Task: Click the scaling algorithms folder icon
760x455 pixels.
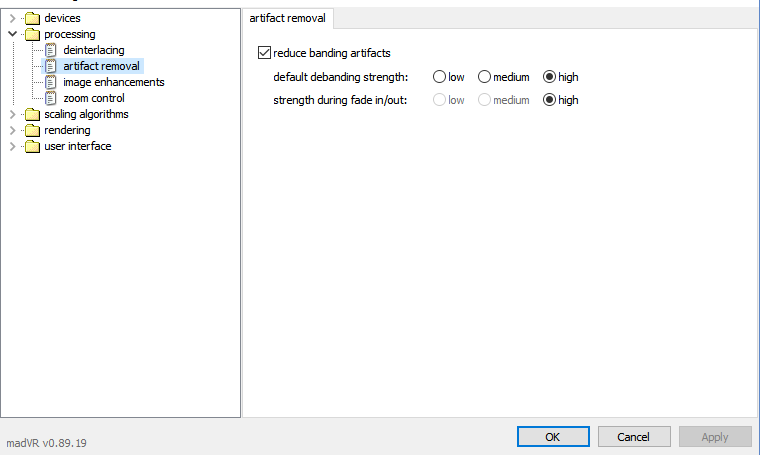Action: point(32,114)
